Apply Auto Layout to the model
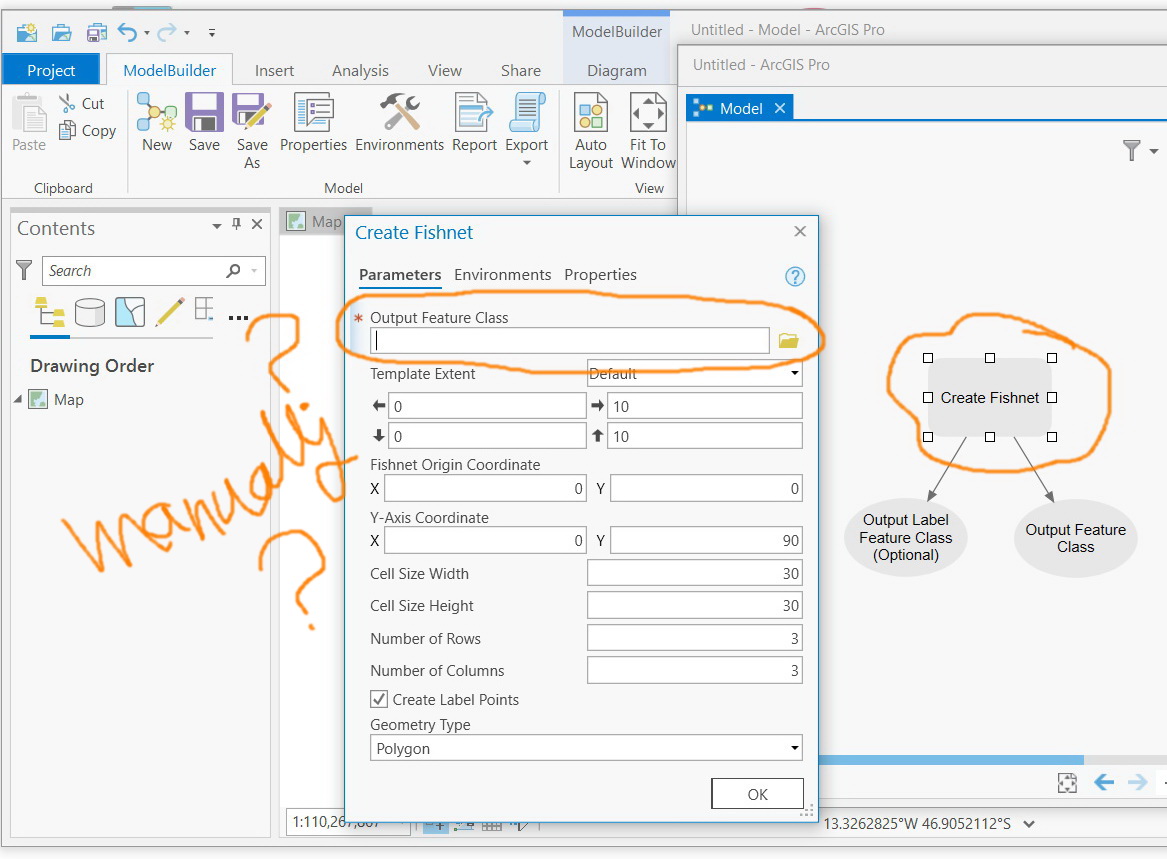The height and width of the screenshot is (859, 1167). click(x=591, y=131)
